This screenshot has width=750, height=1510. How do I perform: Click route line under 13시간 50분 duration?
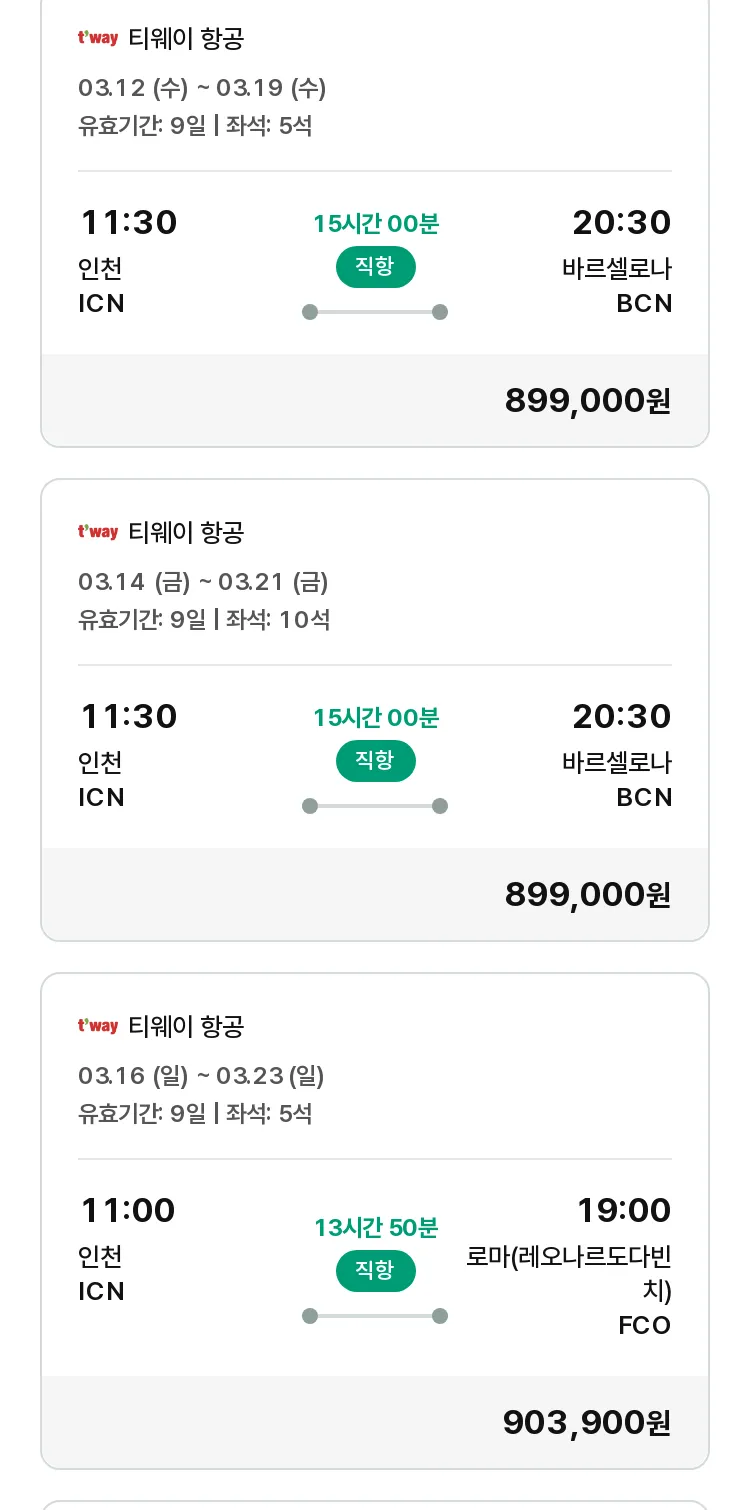pos(375,1316)
